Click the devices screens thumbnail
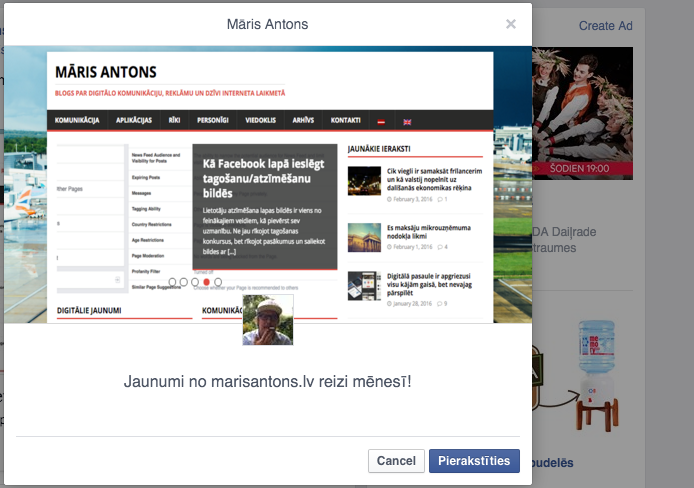694x488 pixels. click(x=364, y=286)
